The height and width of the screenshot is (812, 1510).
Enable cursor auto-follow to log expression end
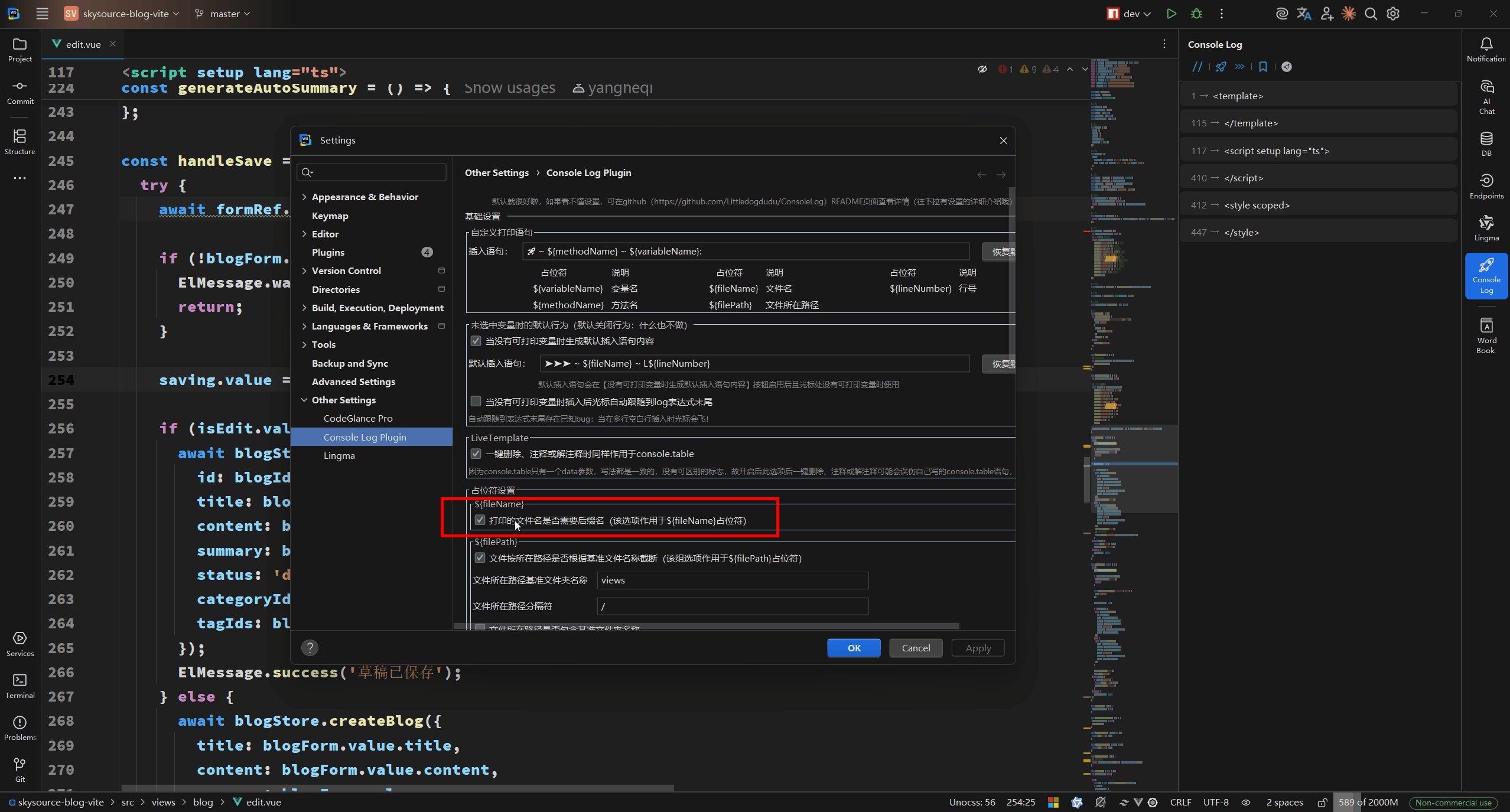476,402
